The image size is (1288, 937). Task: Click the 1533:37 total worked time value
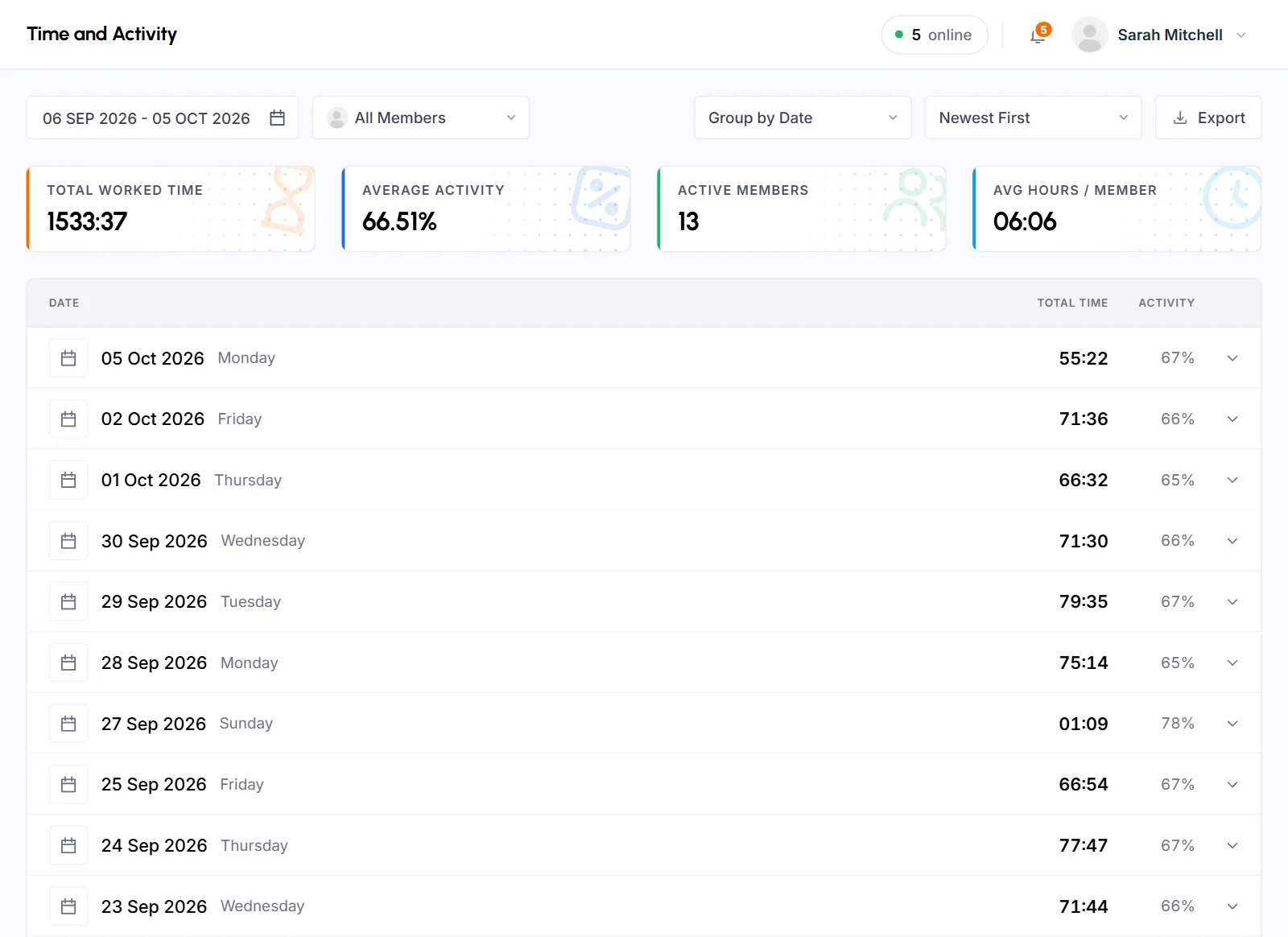(x=87, y=221)
